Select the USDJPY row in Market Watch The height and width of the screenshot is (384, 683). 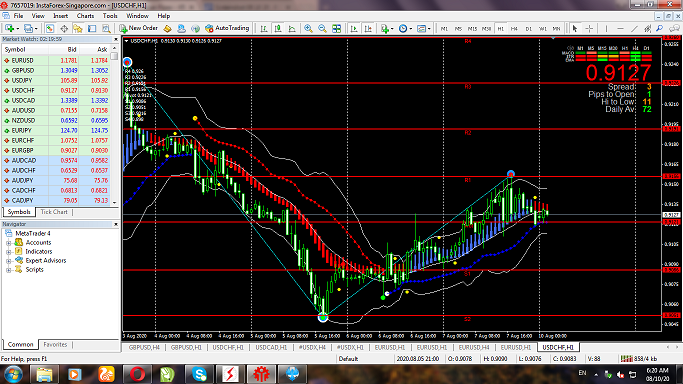click(x=56, y=81)
